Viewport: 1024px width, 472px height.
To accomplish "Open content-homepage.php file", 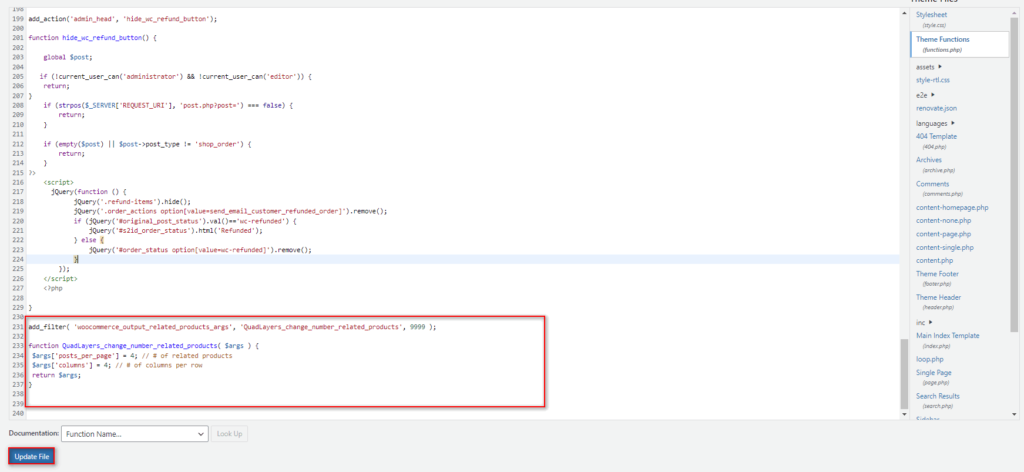I will 952,208.
